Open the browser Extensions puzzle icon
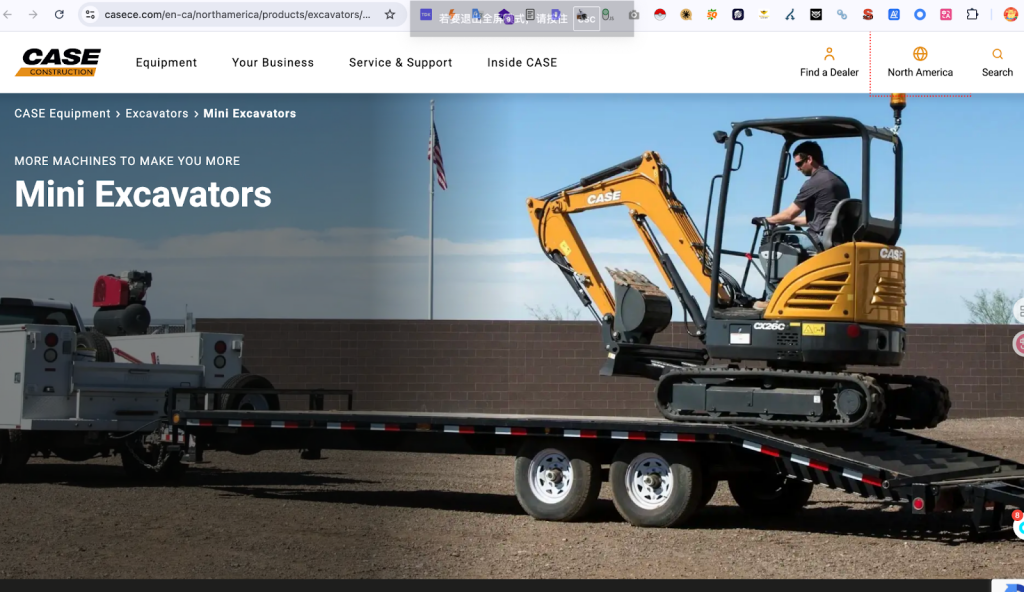The image size is (1024, 592). tap(972, 15)
